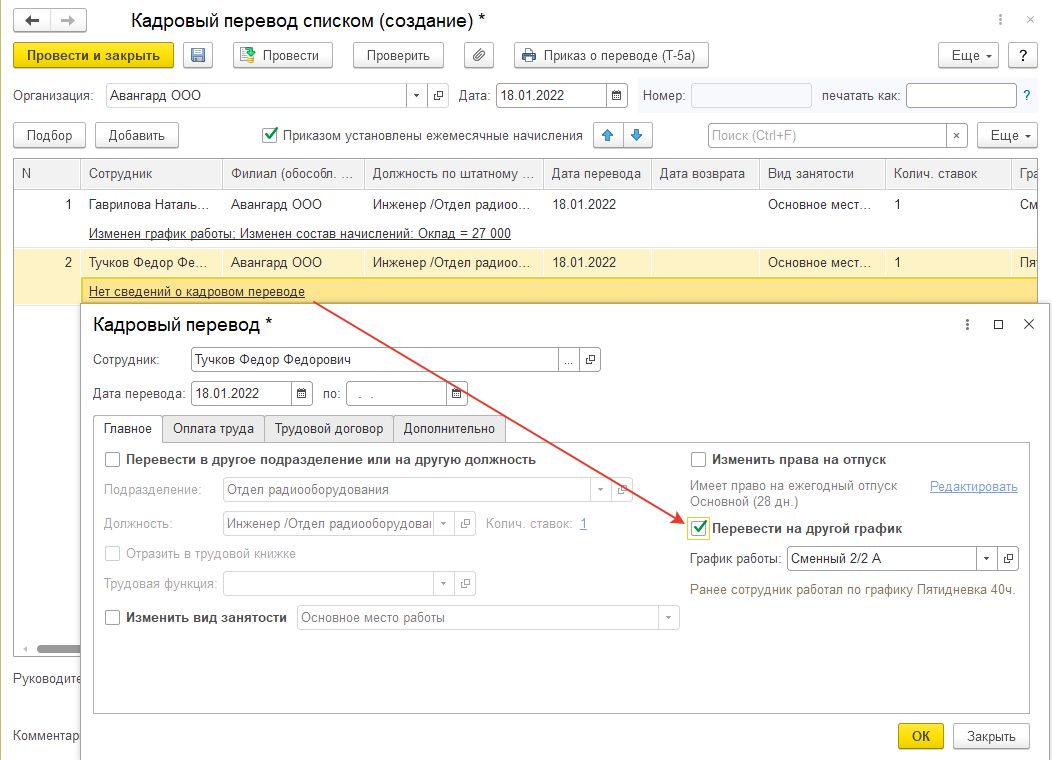Click the horizontal scrollbar of the employee table
This screenshot has width=1052, height=760.
click(58, 649)
